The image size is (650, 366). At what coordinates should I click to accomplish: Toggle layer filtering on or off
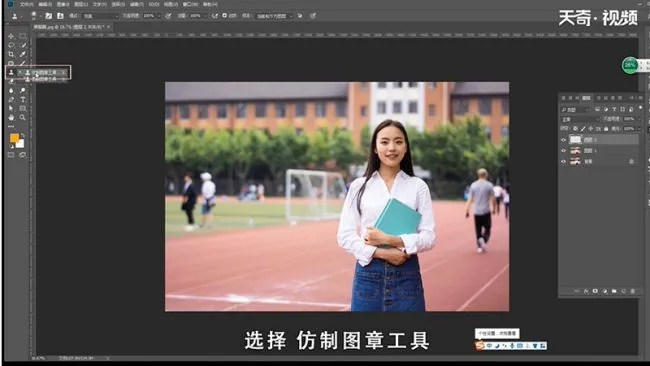(640, 107)
